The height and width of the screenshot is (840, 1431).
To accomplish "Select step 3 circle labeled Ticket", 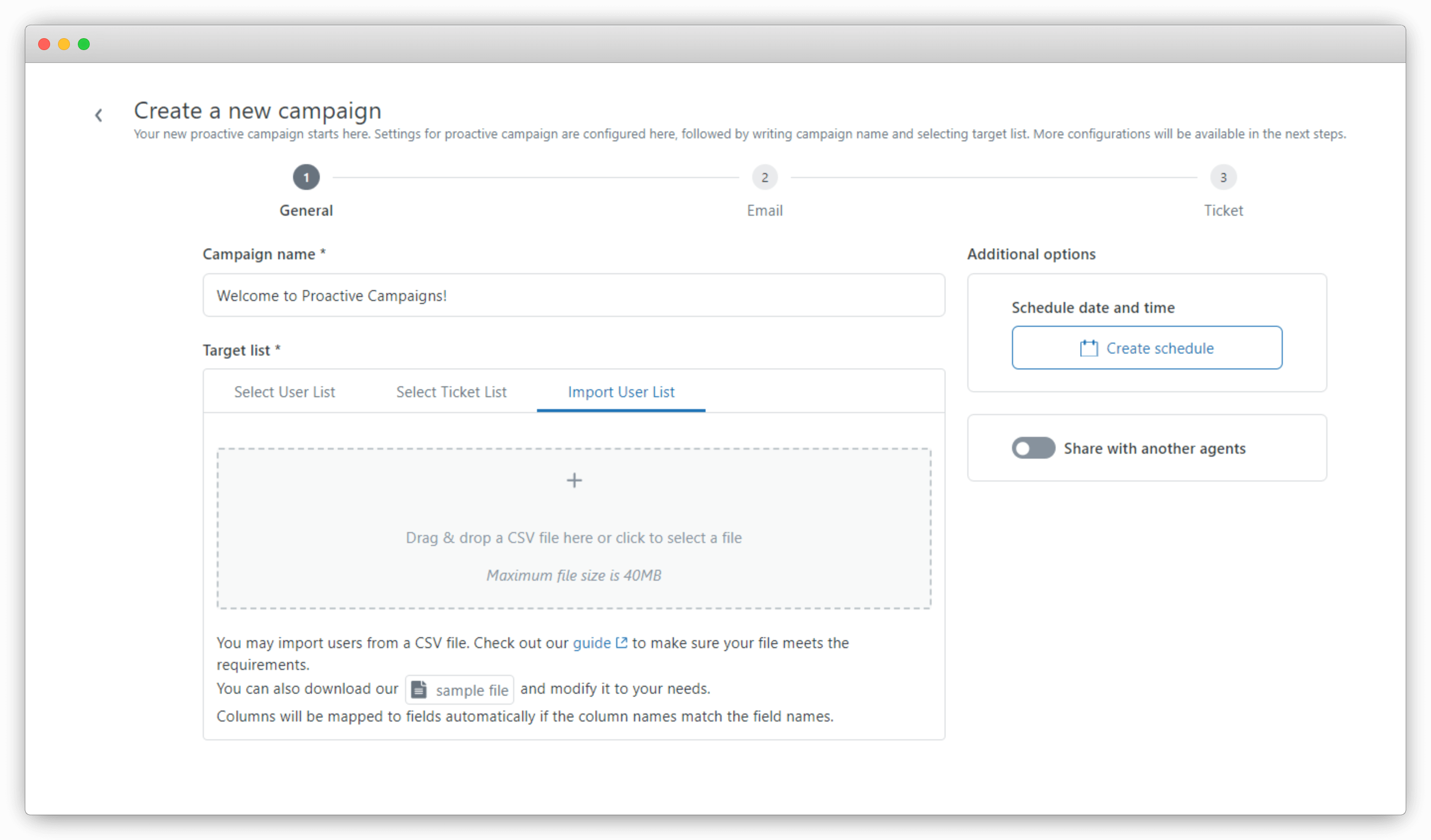I will [x=1224, y=177].
